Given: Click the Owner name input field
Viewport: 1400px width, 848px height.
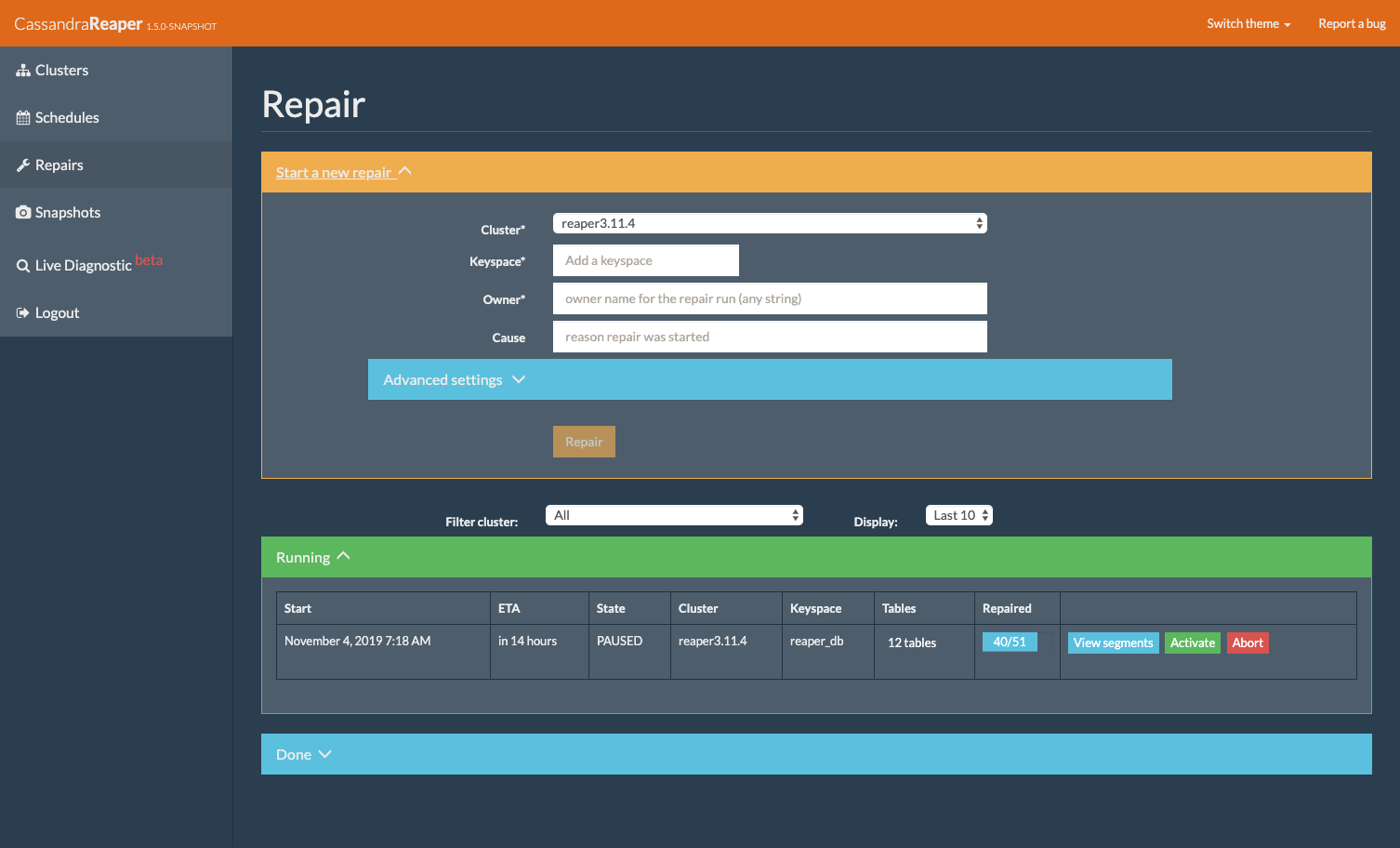Looking at the screenshot, I should (770, 298).
